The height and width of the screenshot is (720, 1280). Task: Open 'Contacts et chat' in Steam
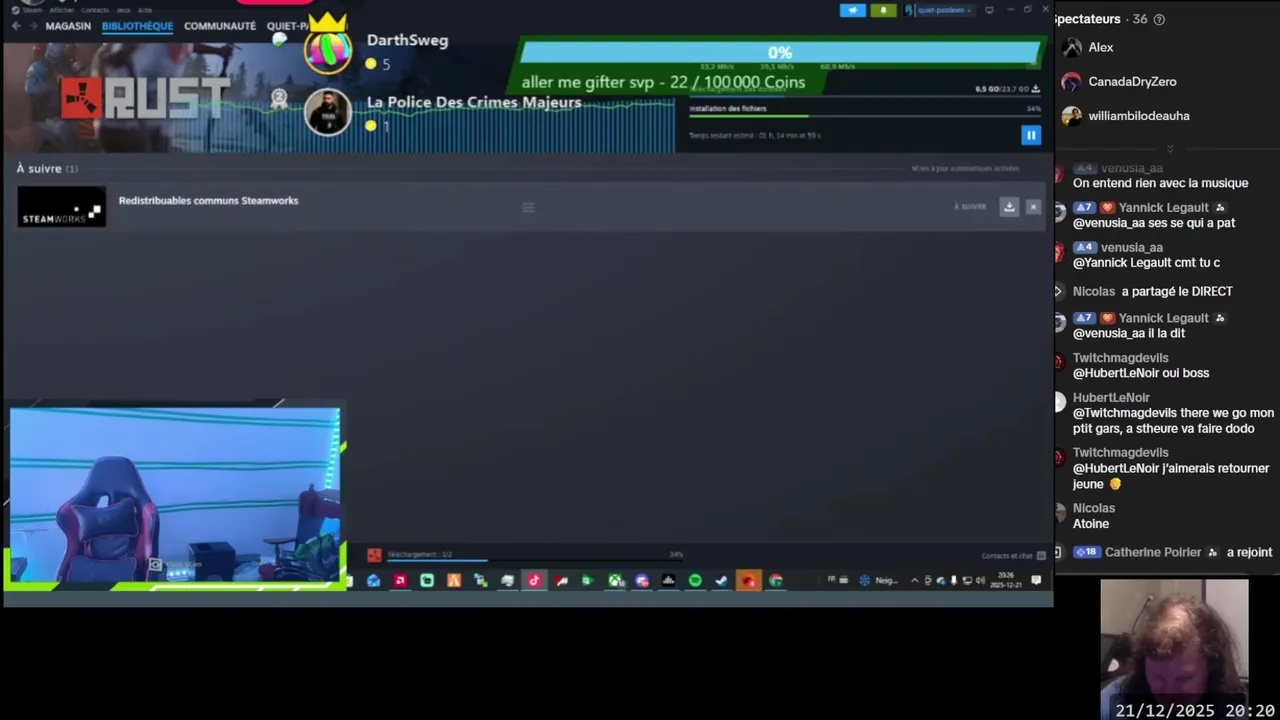pyautogui.click(x=1013, y=556)
